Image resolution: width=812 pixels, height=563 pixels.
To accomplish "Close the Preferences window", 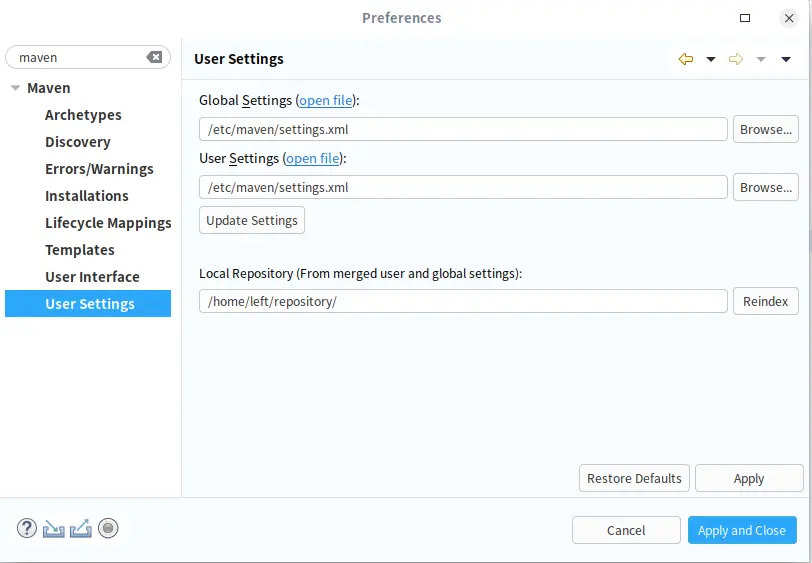I will point(789,18).
